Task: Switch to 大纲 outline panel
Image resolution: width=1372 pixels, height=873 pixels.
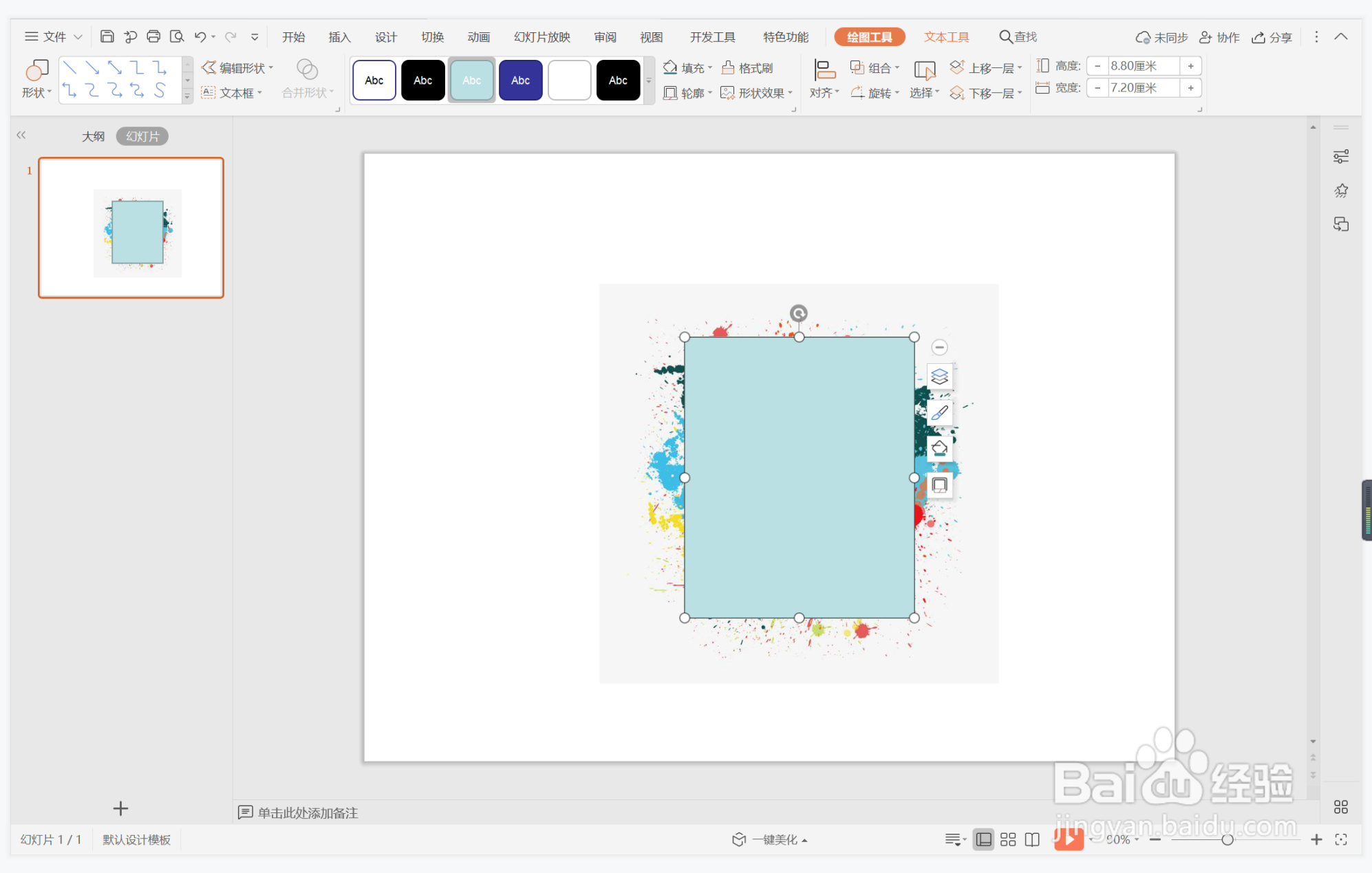Action: click(x=93, y=136)
